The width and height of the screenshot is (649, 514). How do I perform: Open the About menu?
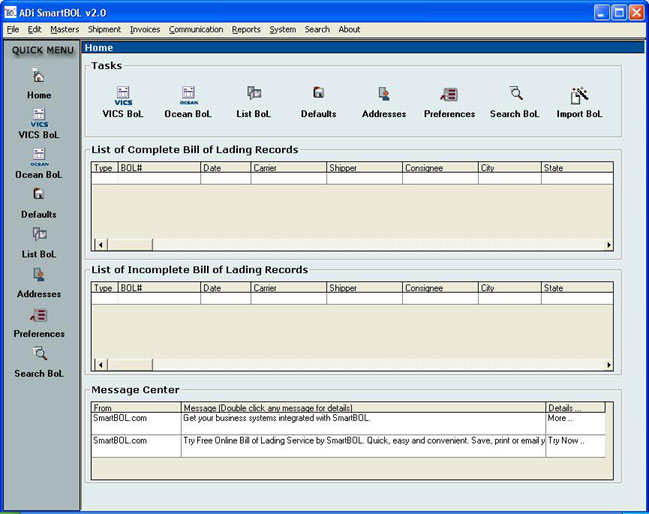[x=349, y=29]
